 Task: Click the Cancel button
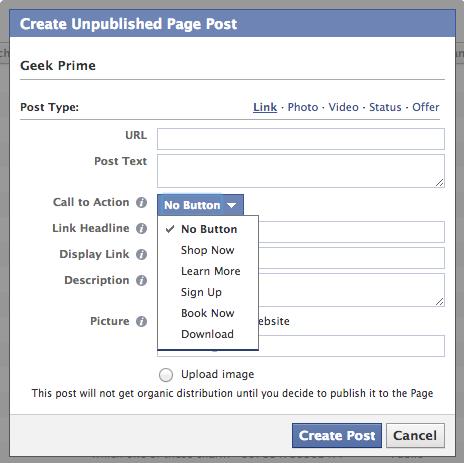point(415,435)
